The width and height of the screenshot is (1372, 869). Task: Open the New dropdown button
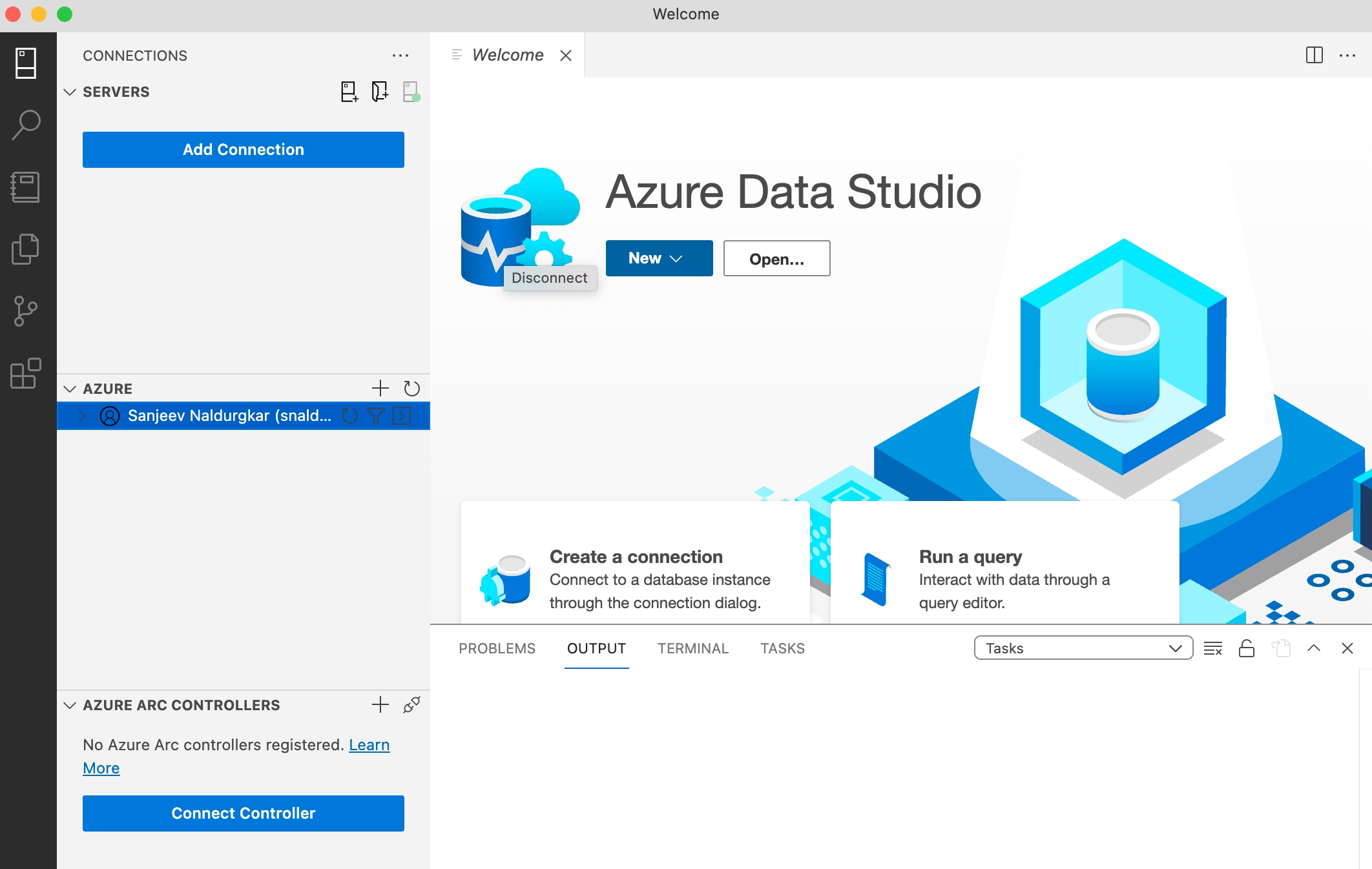click(x=660, y=258)
